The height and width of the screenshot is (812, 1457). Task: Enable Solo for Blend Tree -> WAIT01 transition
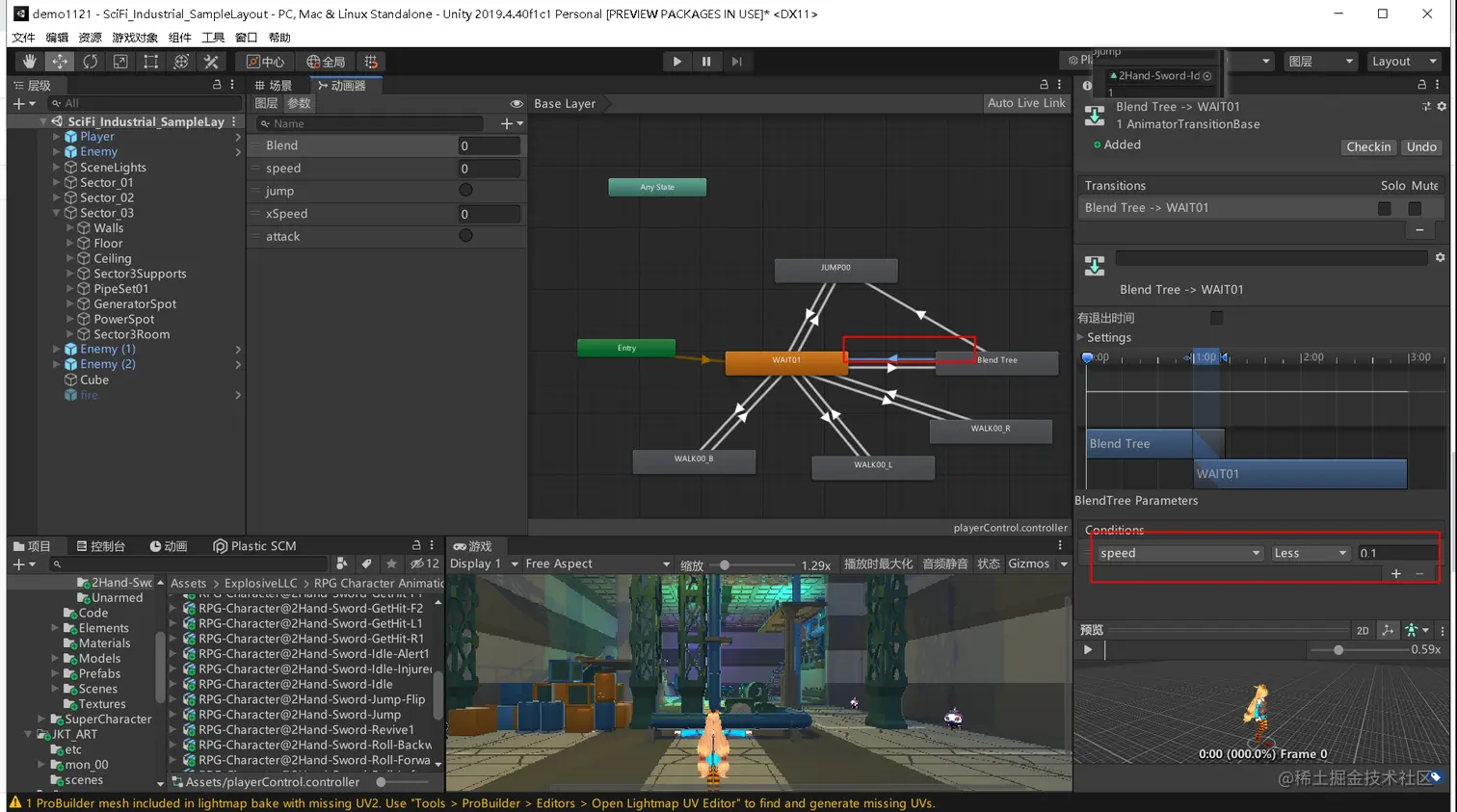[x=1385, y=208]
